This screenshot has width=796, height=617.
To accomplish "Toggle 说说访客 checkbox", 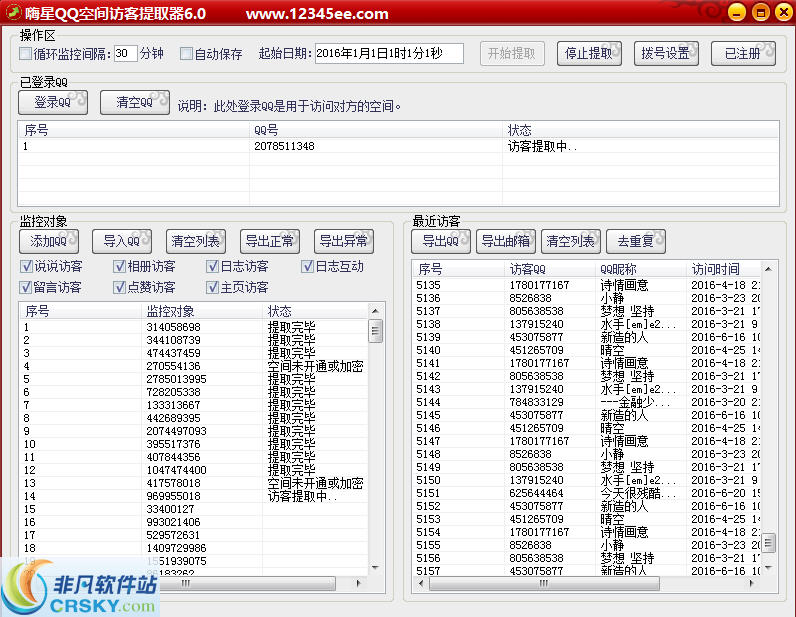I will pos(26,266).
